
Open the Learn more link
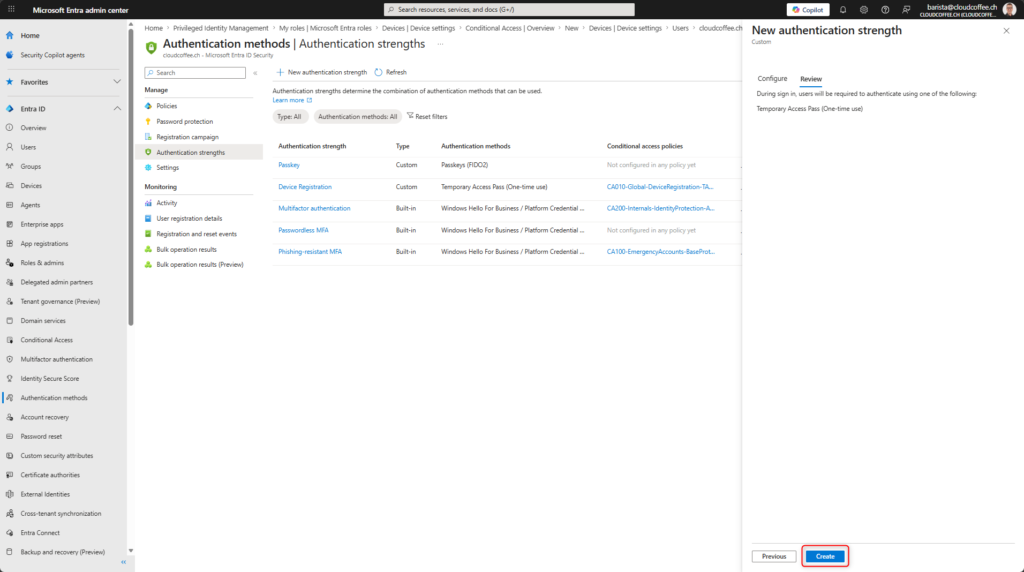[x=292, y=101]
